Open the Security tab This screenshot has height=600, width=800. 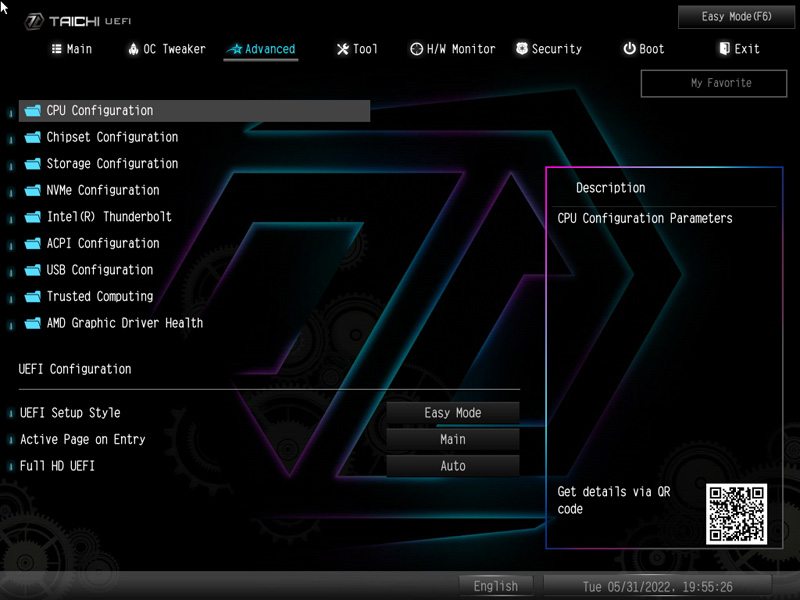pyautogui.click(x=548, y=49)
